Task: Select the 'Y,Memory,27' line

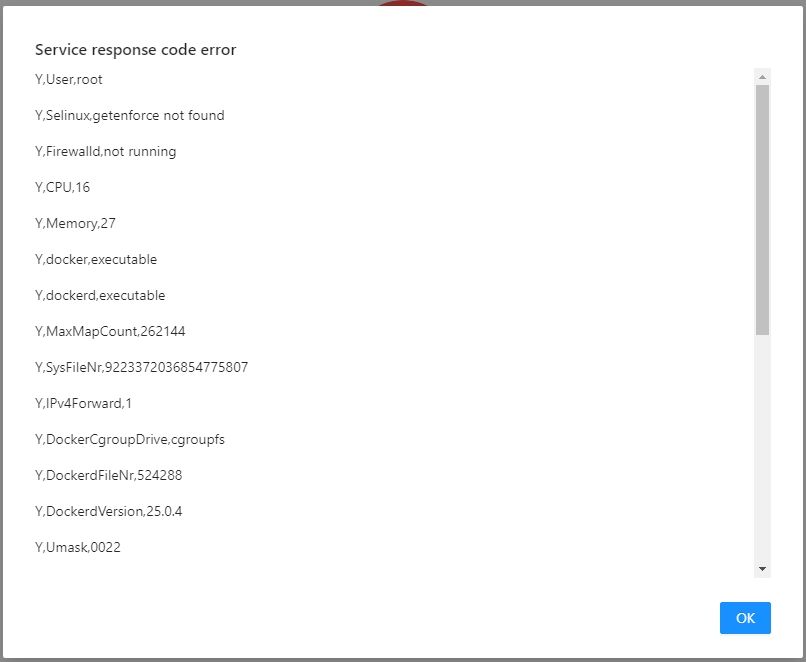Action: 76,223
